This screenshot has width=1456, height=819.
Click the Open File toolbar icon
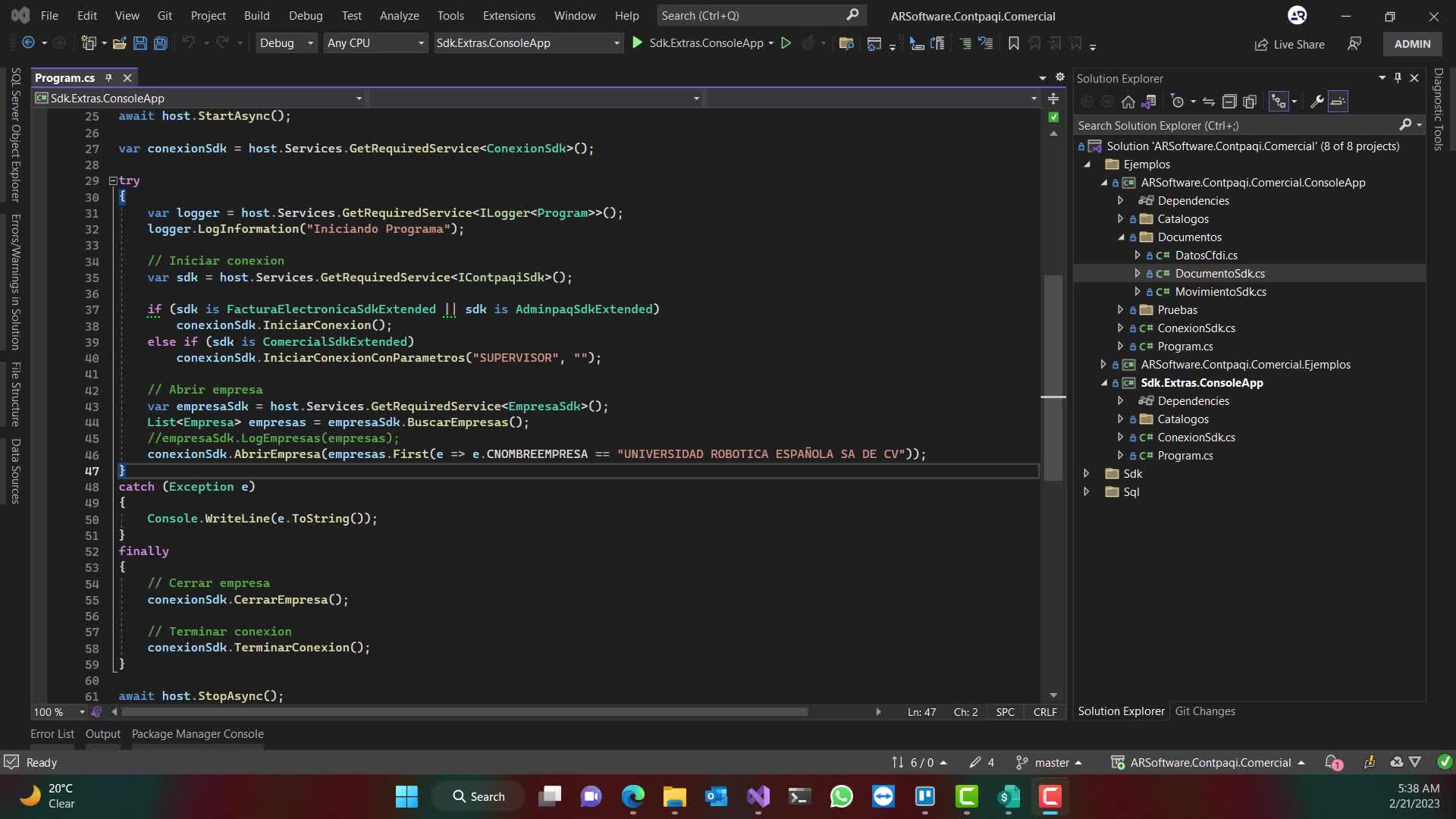[x=119, y=43]
